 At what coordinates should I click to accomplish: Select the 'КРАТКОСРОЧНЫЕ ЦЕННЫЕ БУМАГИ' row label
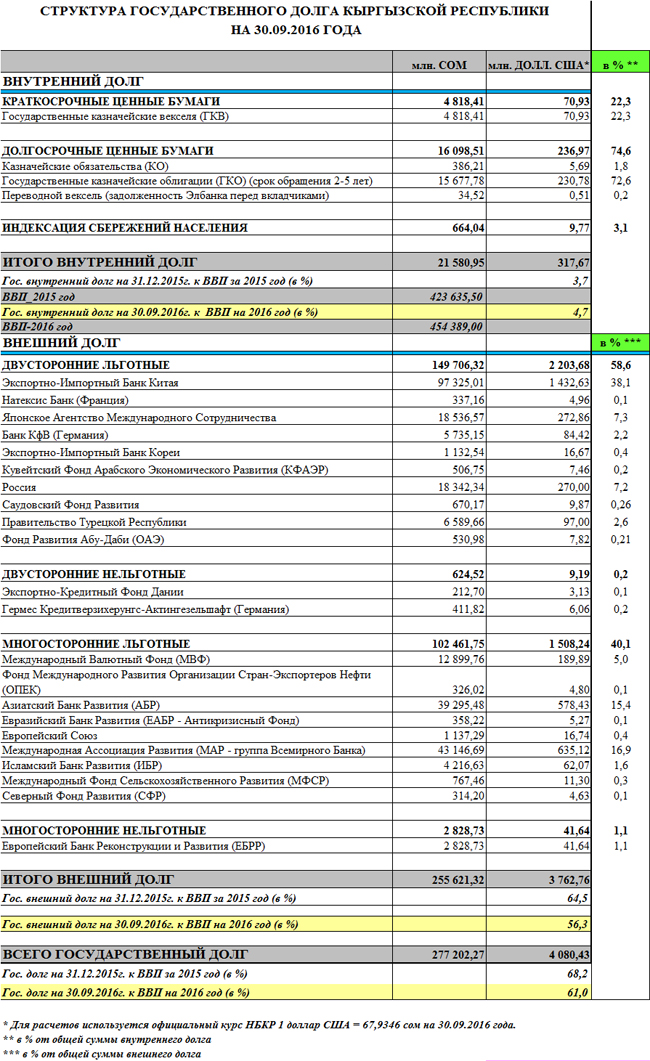pos(111,101)
